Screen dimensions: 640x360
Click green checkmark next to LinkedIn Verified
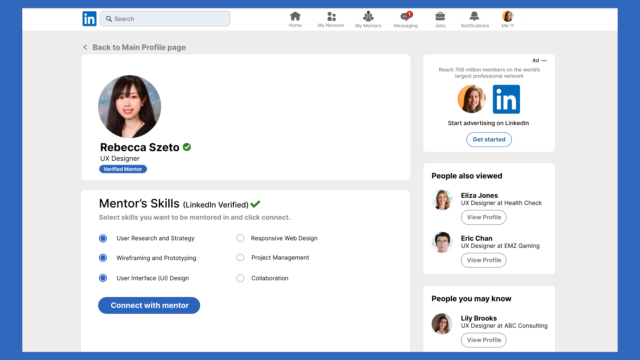[x=256, y=204]
